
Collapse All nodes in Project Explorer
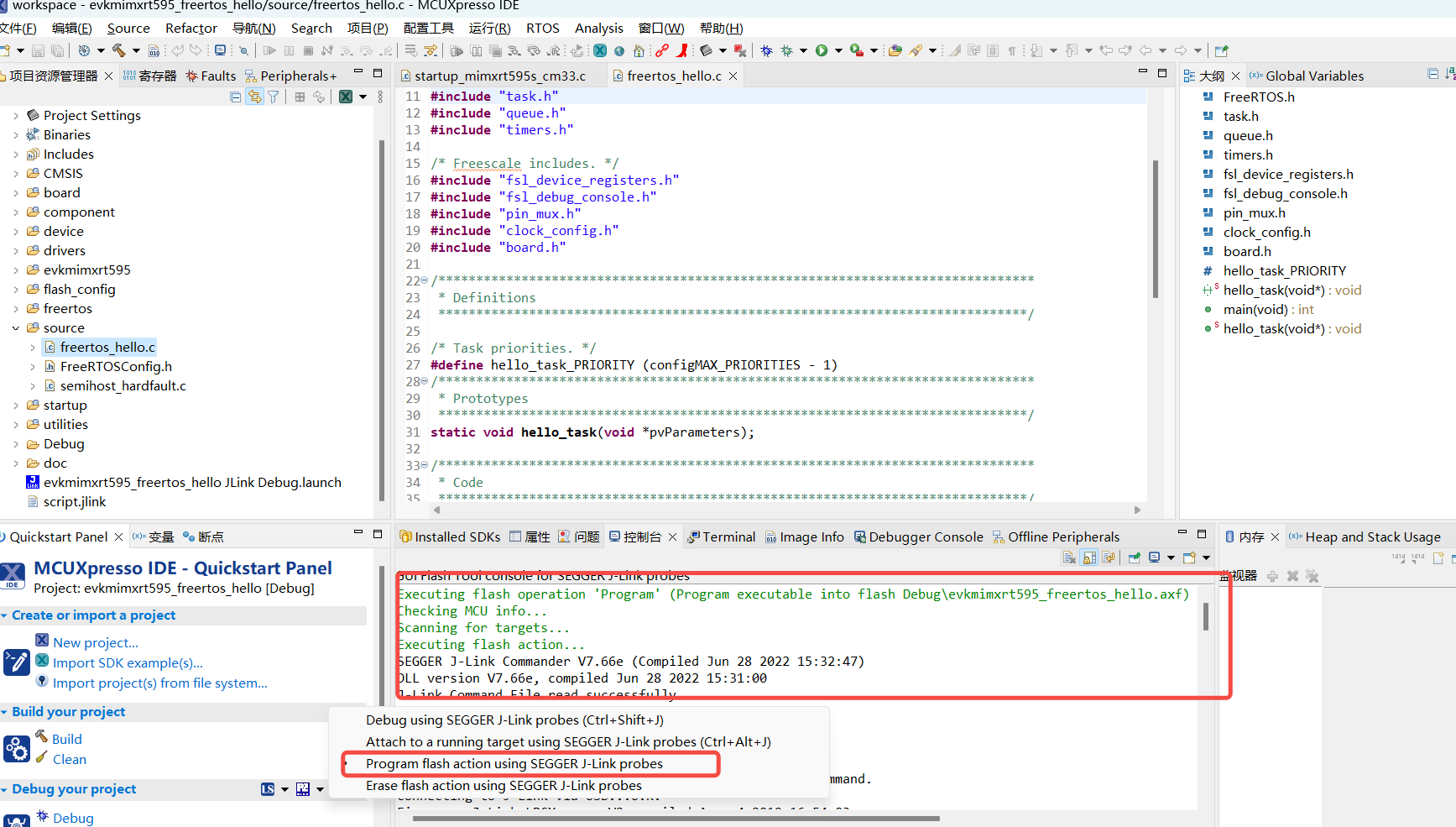tap(235, 97)
